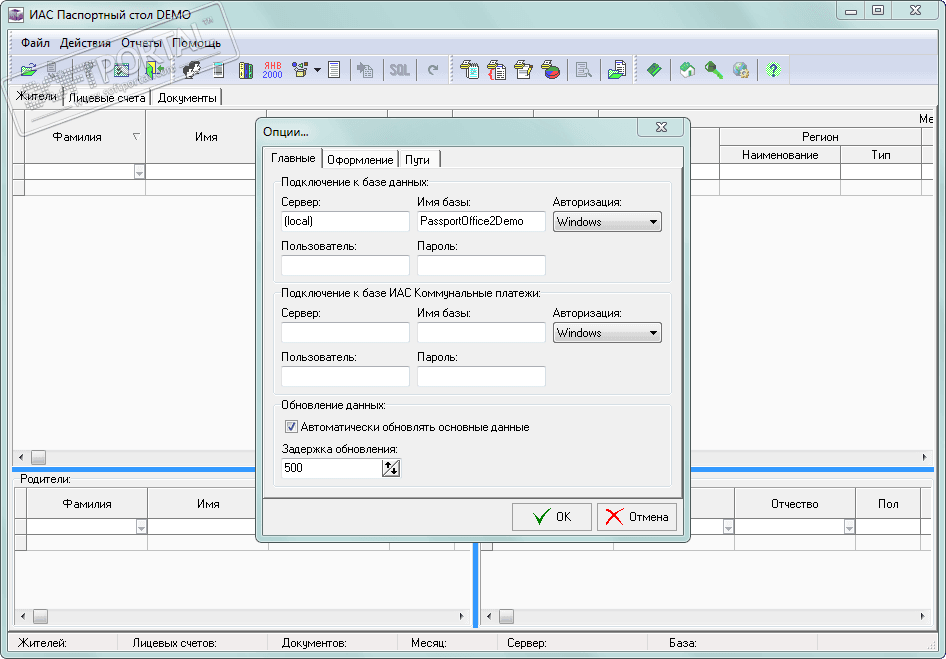
Task: Open the Отчеты menu
Action: click(141, 43)
